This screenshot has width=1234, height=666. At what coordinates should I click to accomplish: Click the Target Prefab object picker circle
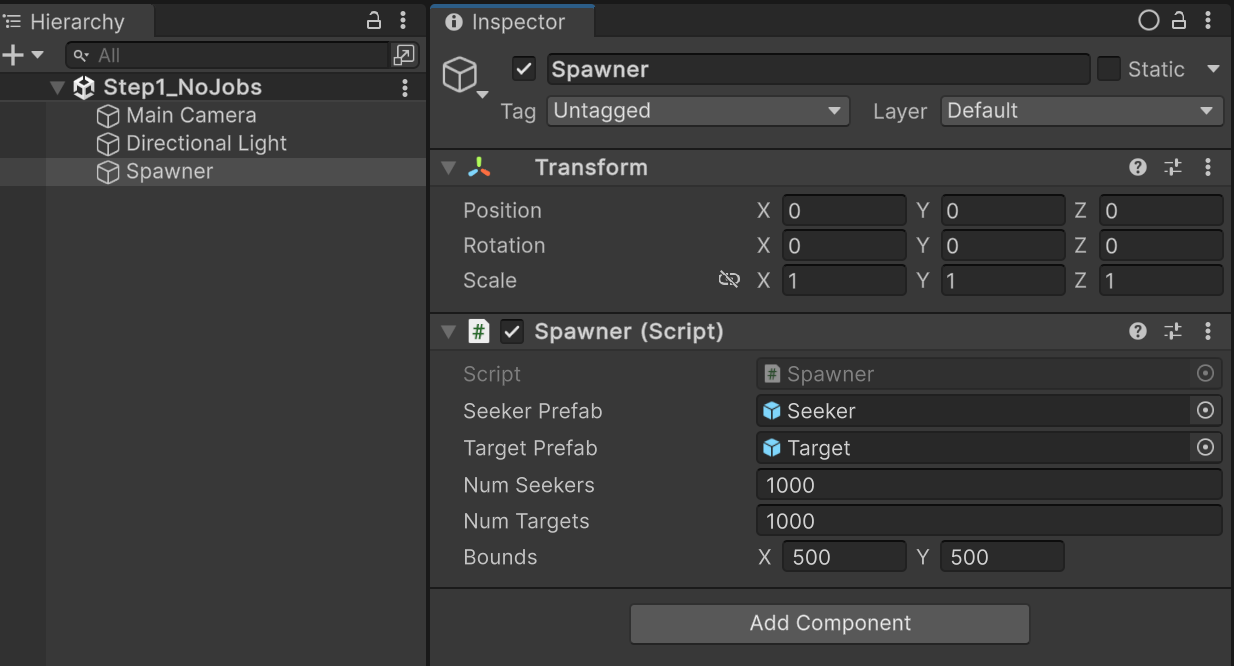[x=1205, y=448]
